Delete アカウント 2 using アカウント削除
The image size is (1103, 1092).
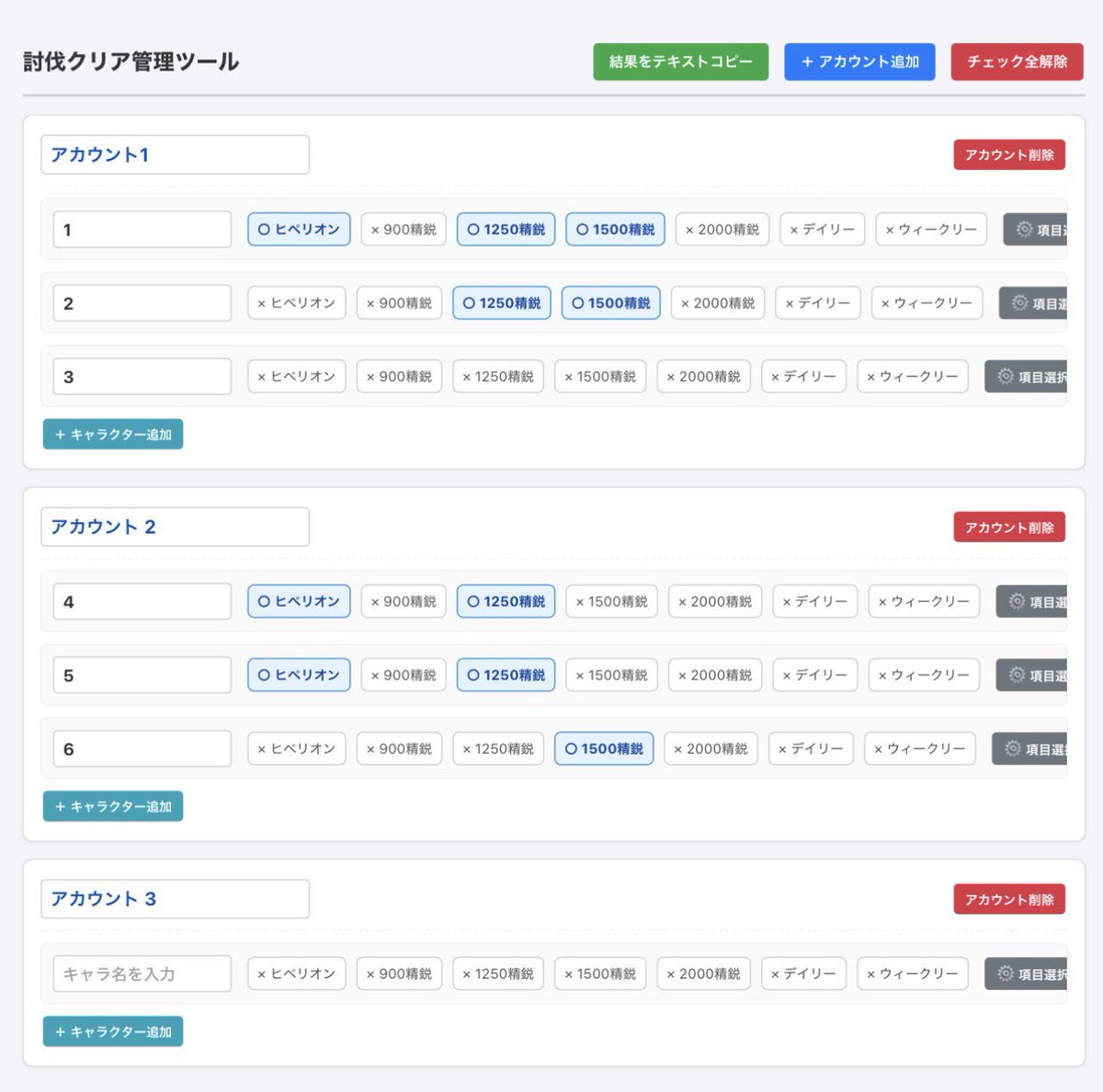click(1009, 527)
